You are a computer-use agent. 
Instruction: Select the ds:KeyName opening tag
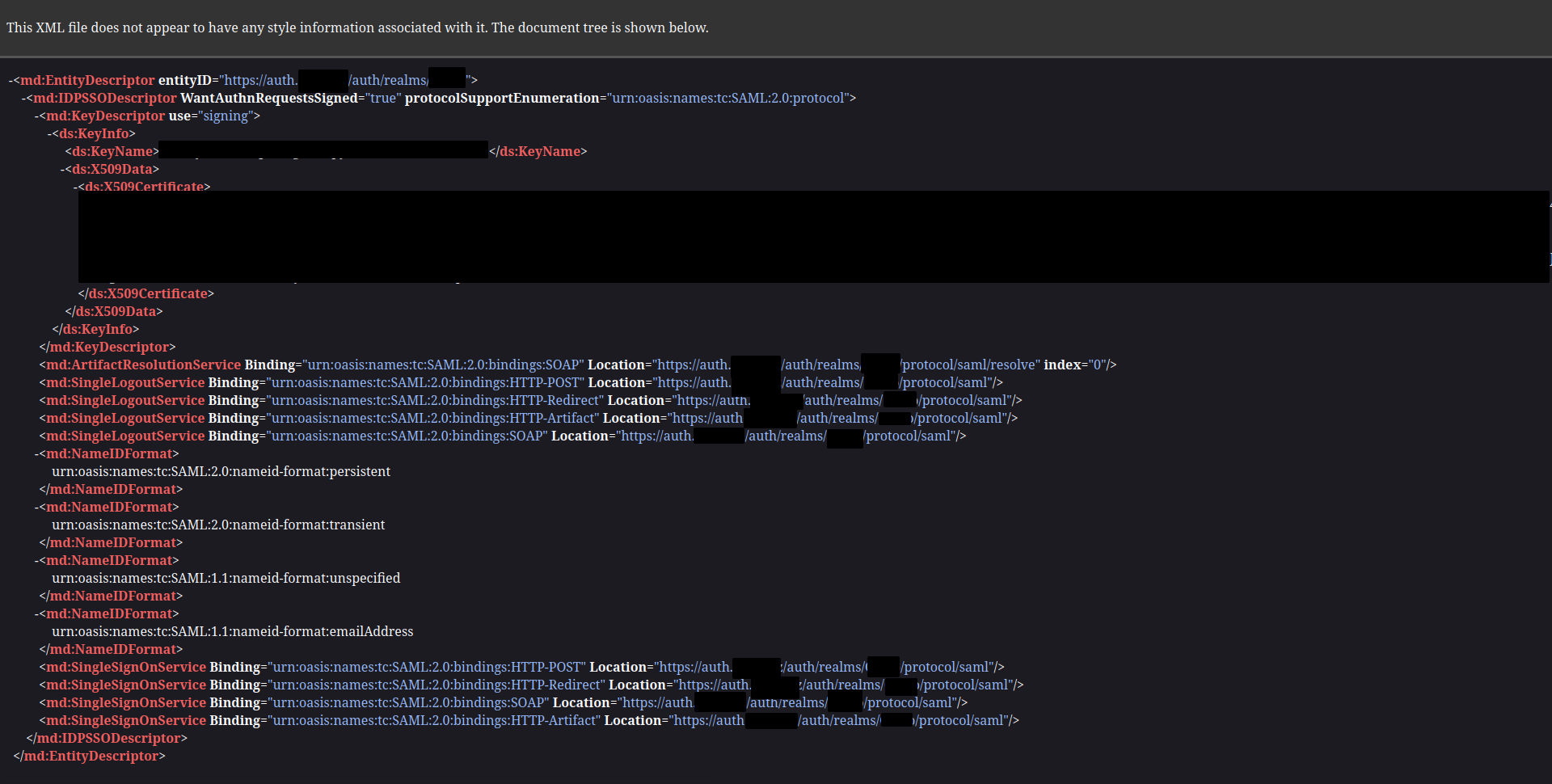111,151
